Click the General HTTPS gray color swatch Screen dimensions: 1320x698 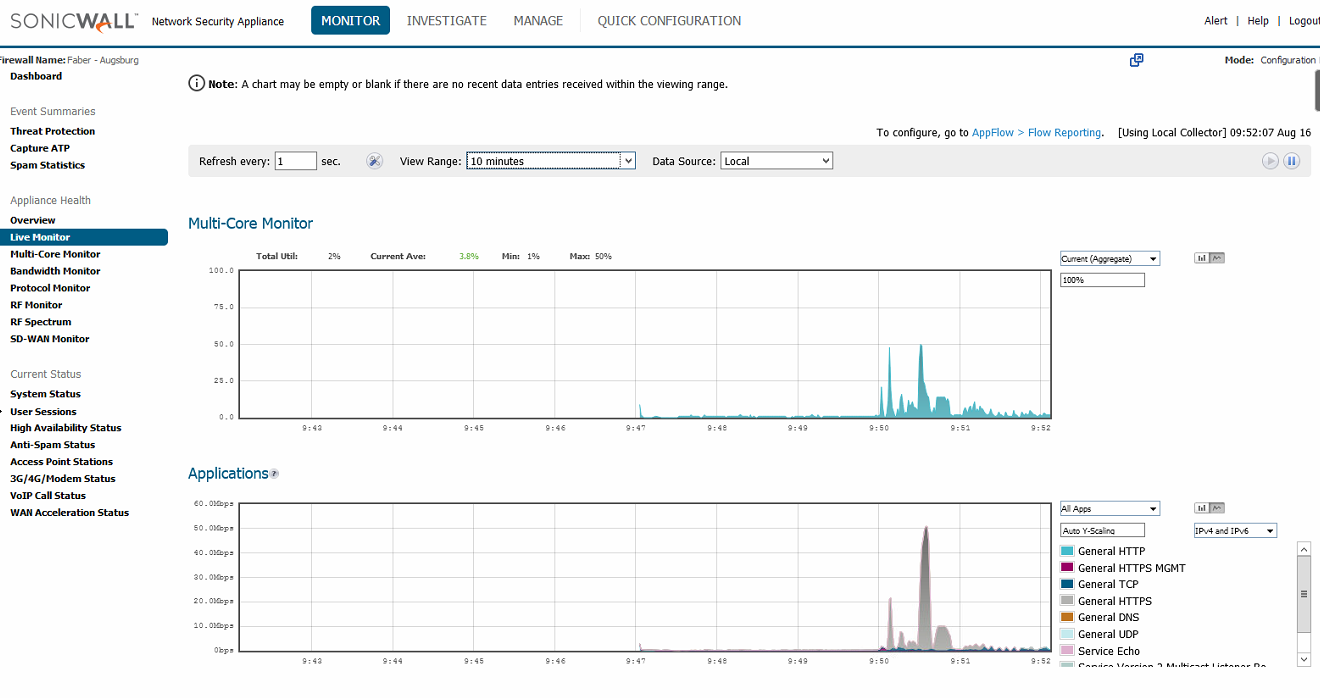[x=1067, y=601]
